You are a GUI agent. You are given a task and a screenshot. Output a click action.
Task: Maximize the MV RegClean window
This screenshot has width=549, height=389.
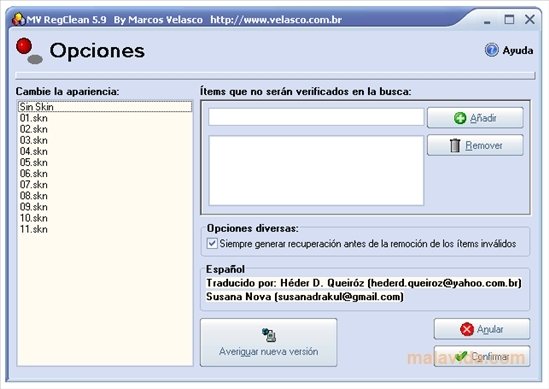coord(509,20)
